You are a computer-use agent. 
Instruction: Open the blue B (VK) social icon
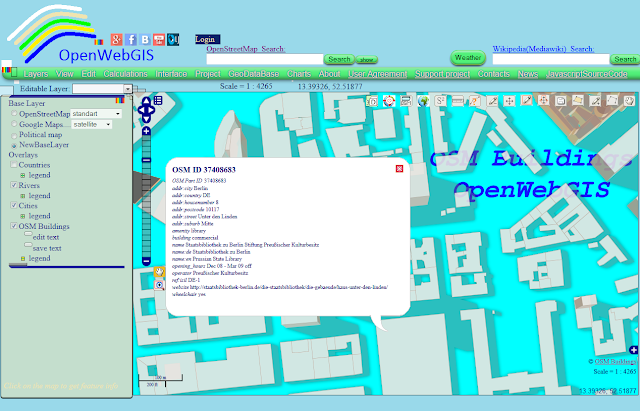145,40
